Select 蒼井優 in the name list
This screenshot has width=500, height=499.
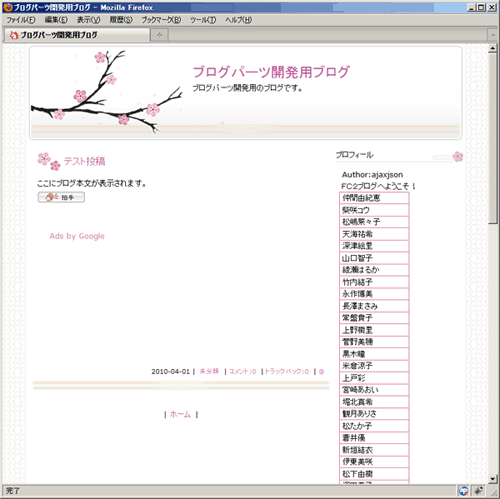(x=374, y=438)
